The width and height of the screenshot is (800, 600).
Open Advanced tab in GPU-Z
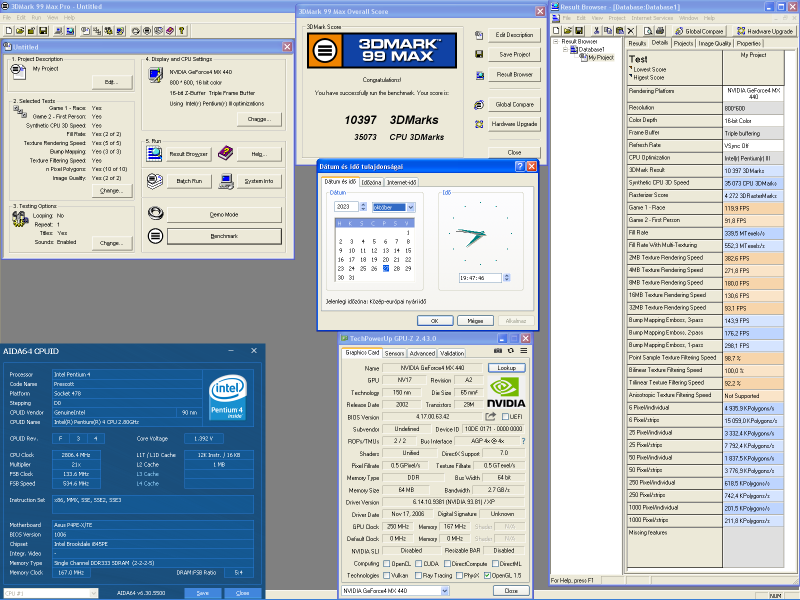422,353
